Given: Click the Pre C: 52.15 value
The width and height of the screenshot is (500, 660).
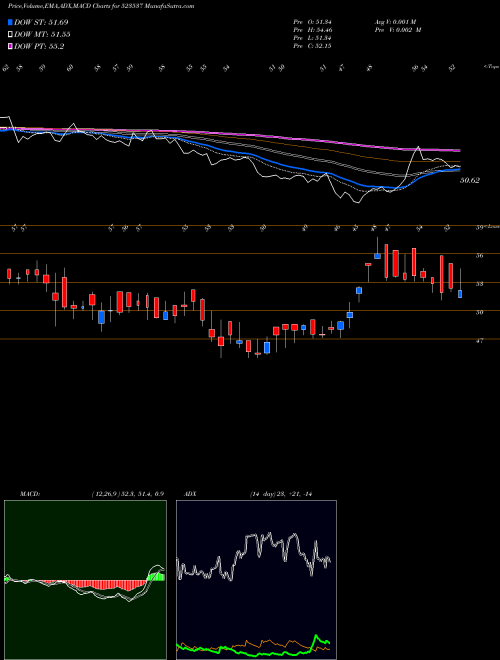Looking at the screenshot, I should [312, 46].
